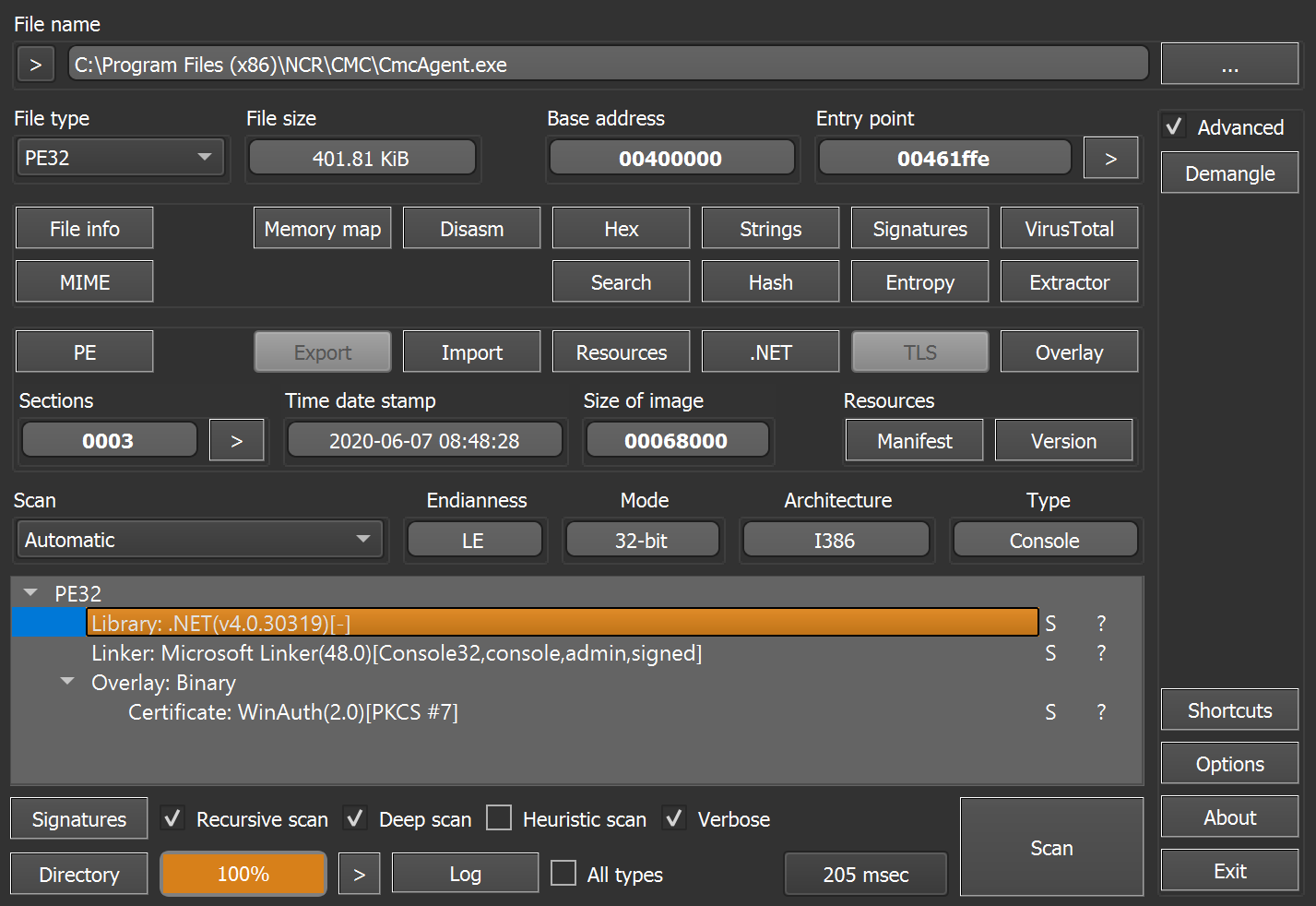
Task: Click the S icon on the Certificate WinAuth row
Action: click(1050, 712)
